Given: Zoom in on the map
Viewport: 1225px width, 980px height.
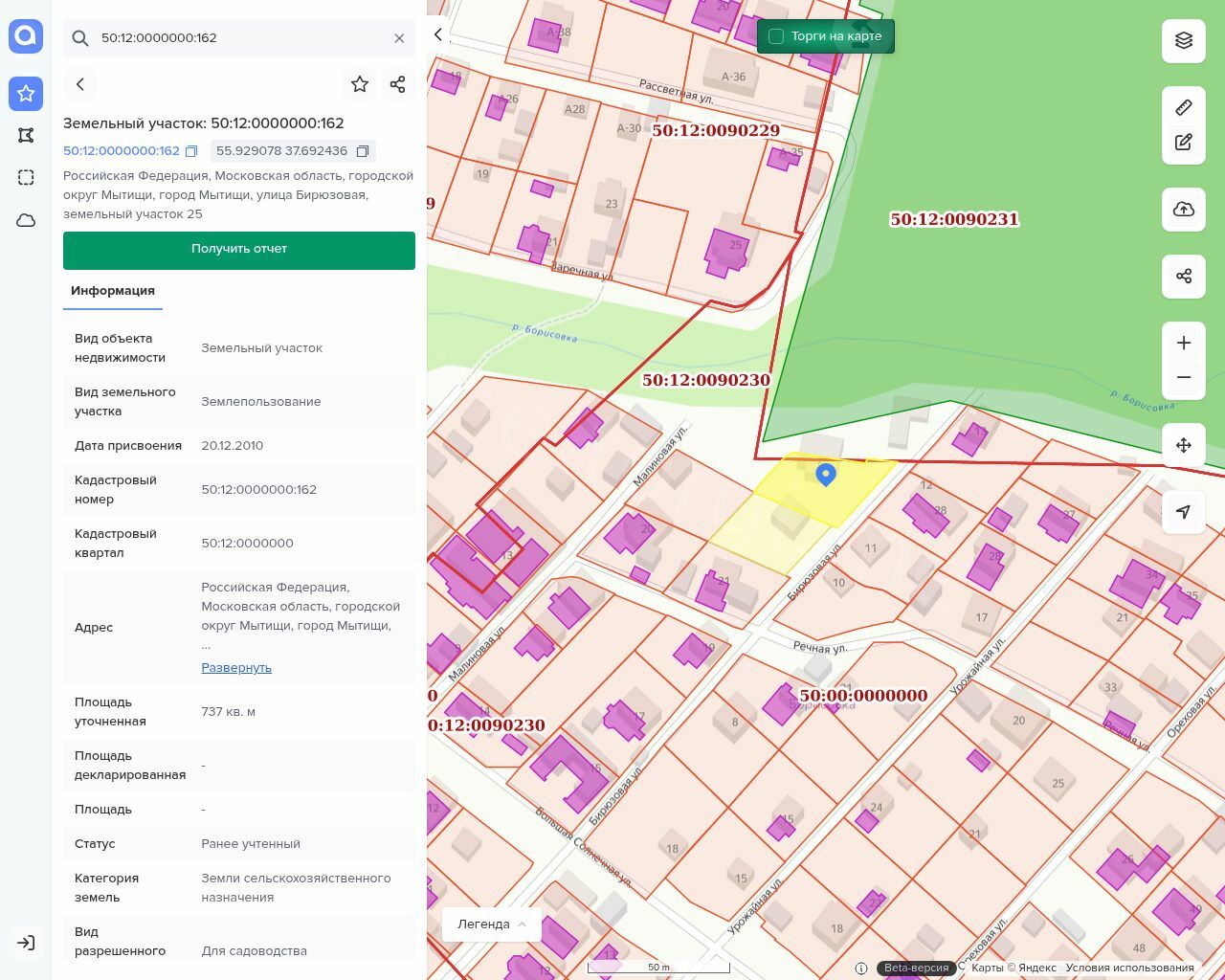Looking at the screenshot, I should [x=1183, y=343].
